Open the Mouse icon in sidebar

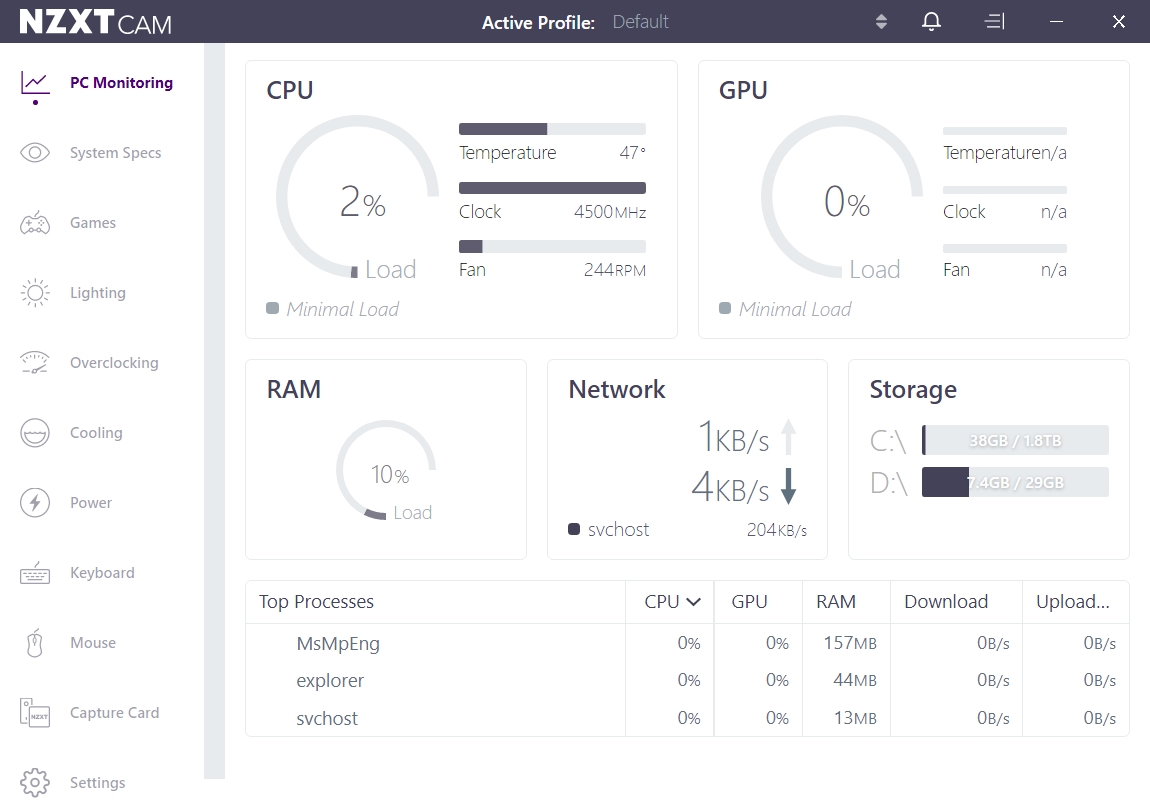tap(35, 643)
